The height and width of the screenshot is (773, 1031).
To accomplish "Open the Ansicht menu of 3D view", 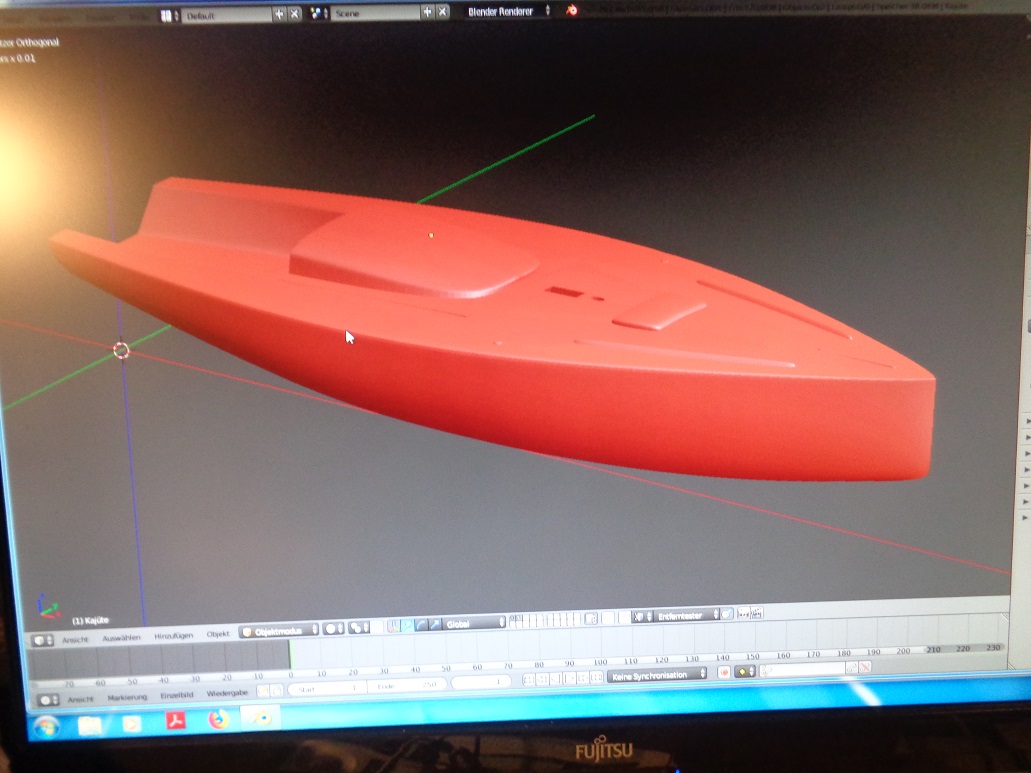I will (x=75, y=640).
